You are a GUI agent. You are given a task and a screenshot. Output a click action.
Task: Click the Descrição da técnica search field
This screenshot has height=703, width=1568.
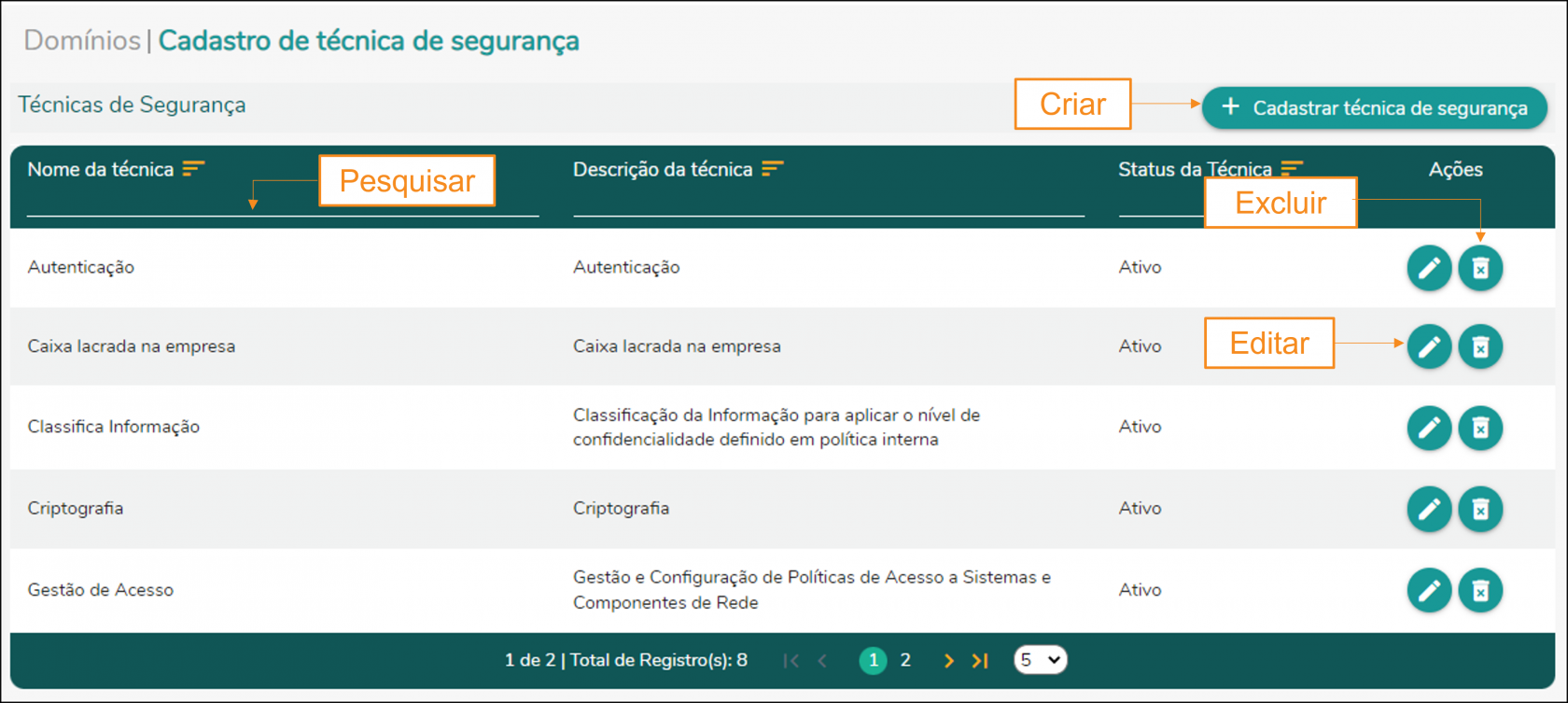click(829, 202)
